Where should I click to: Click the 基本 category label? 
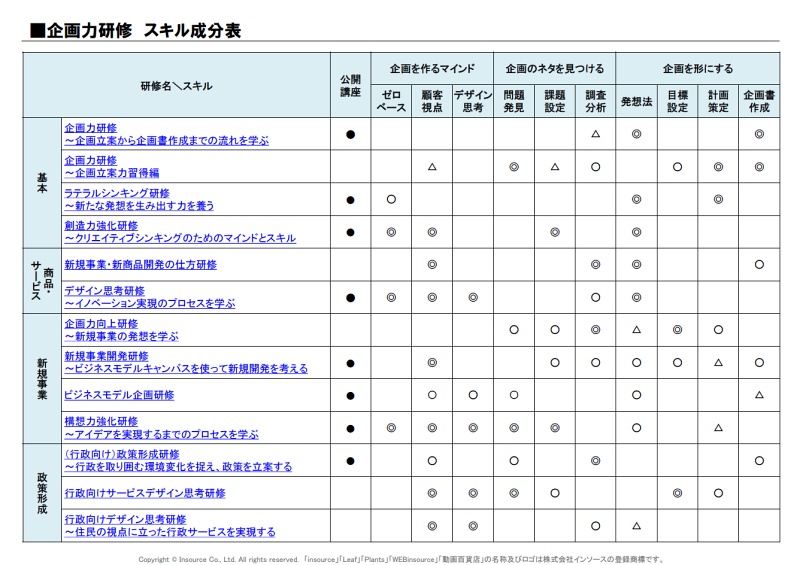(42, 183)
